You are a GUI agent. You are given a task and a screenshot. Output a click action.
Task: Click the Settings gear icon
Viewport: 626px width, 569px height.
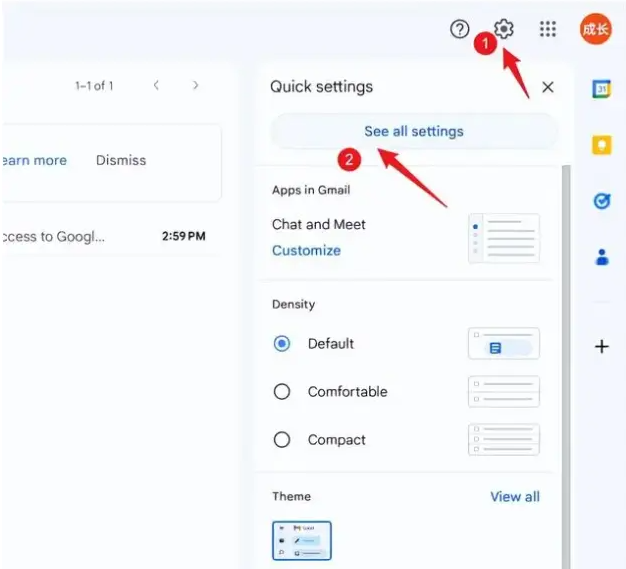tap(504, 29)
